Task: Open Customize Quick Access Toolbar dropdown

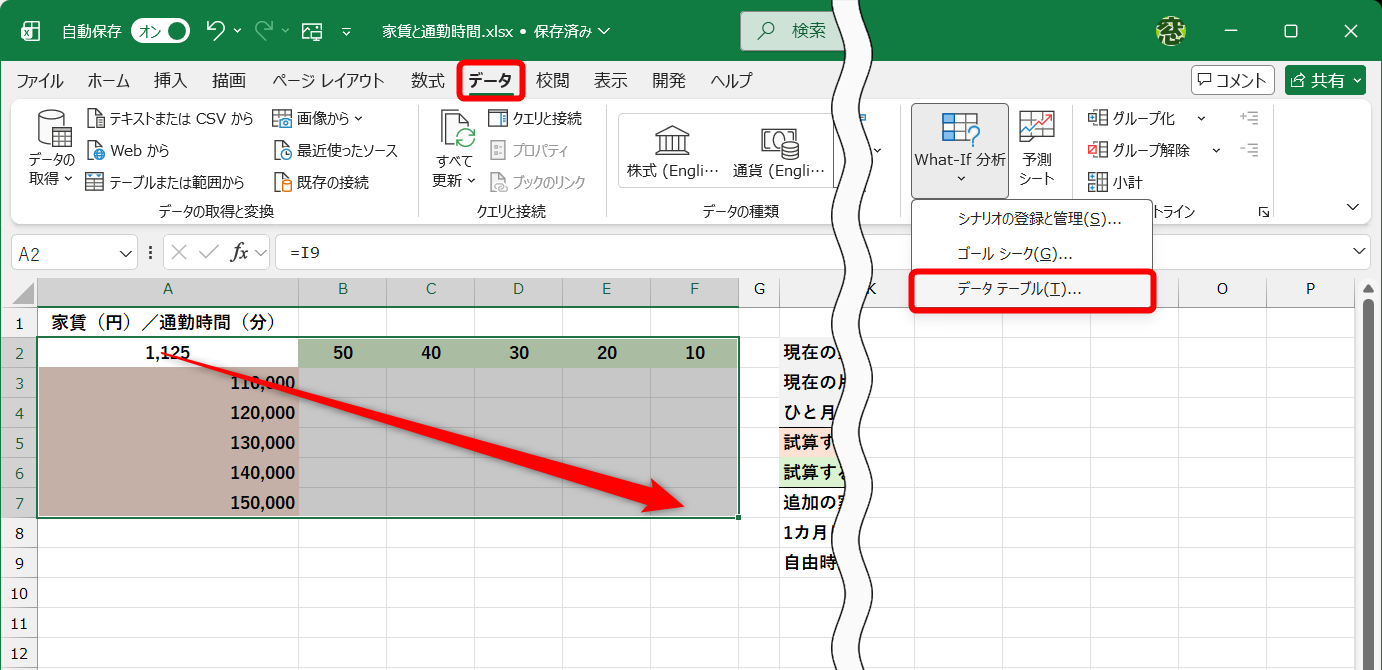Action: (x=347, y=32)
